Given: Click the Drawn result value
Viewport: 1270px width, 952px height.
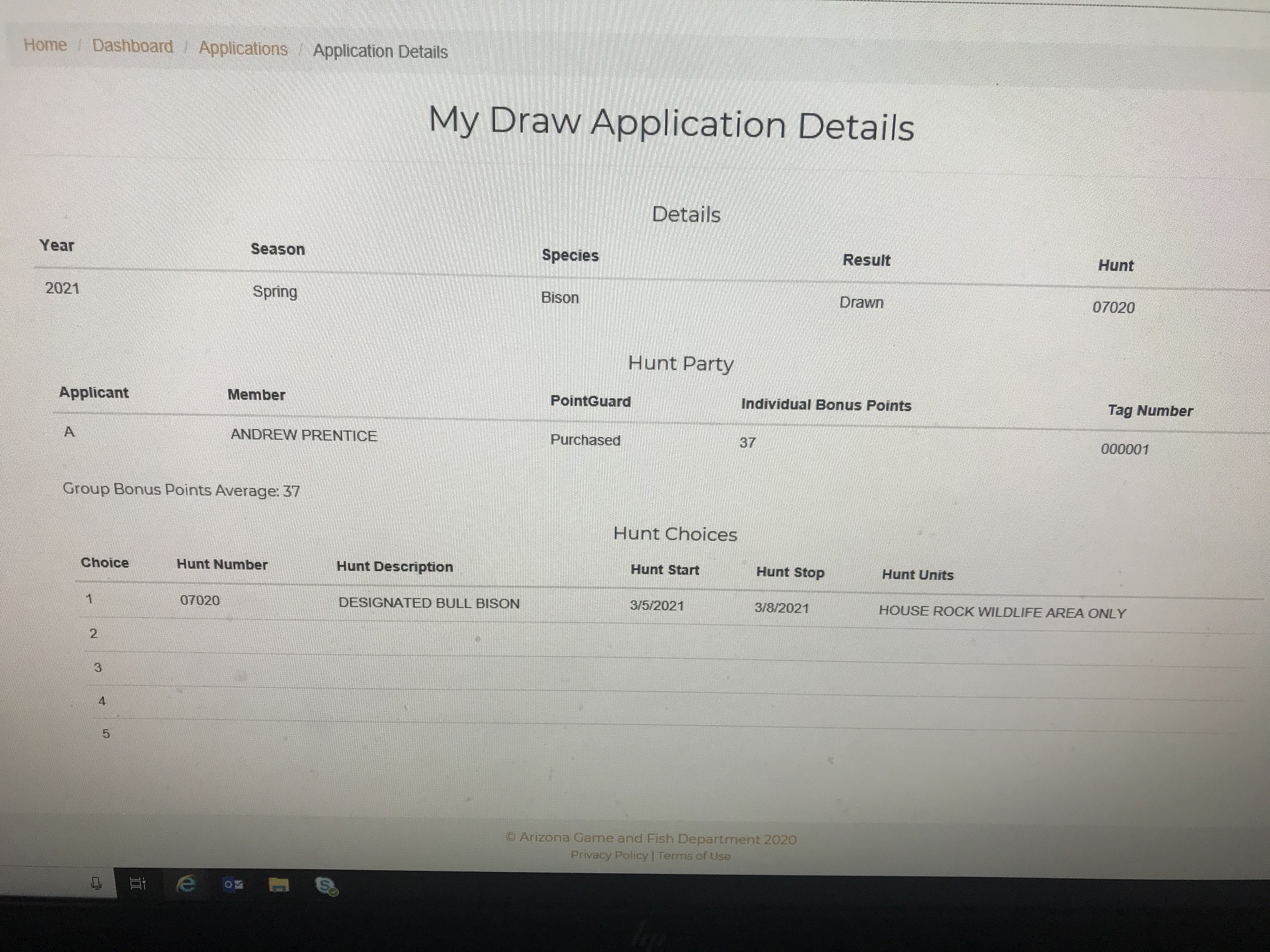Looking at the screenshot, I should [x=861, y=303].
